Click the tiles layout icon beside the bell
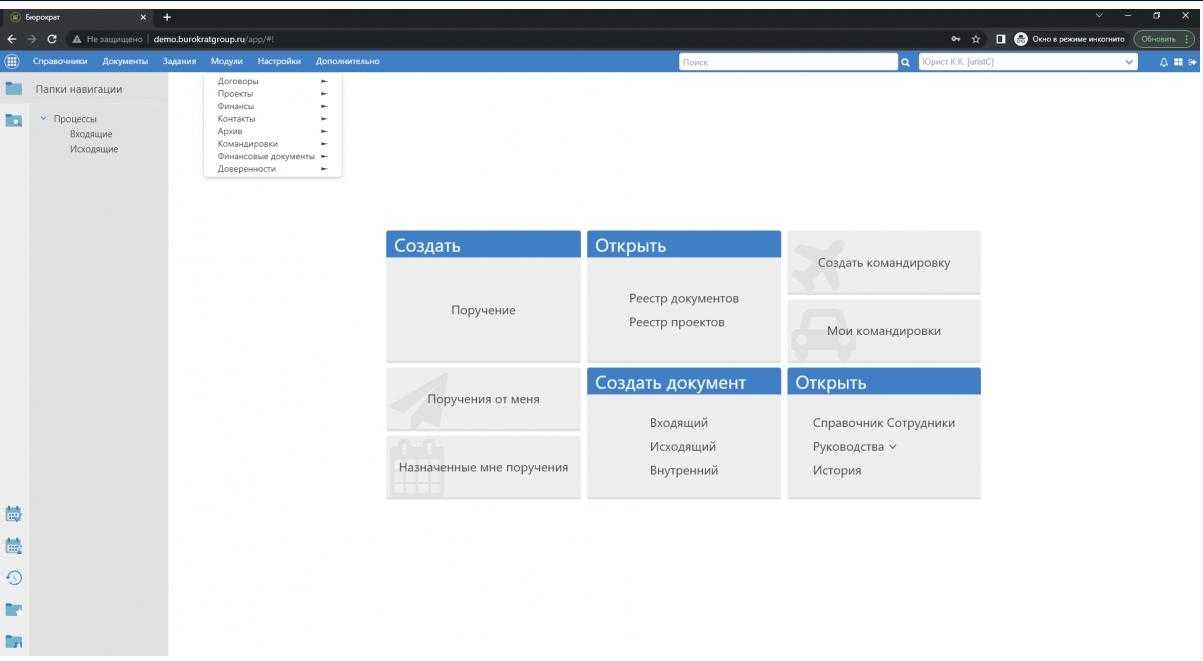This screenshot has width=1203, height=661. (x=1178, y=62)
